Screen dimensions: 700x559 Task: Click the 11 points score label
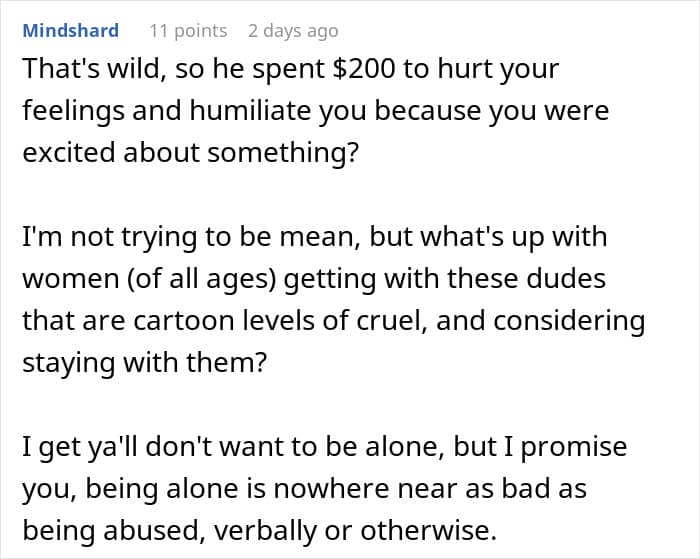188,31
